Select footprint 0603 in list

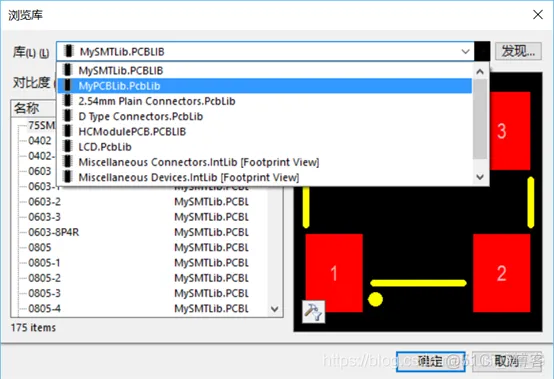40,171
